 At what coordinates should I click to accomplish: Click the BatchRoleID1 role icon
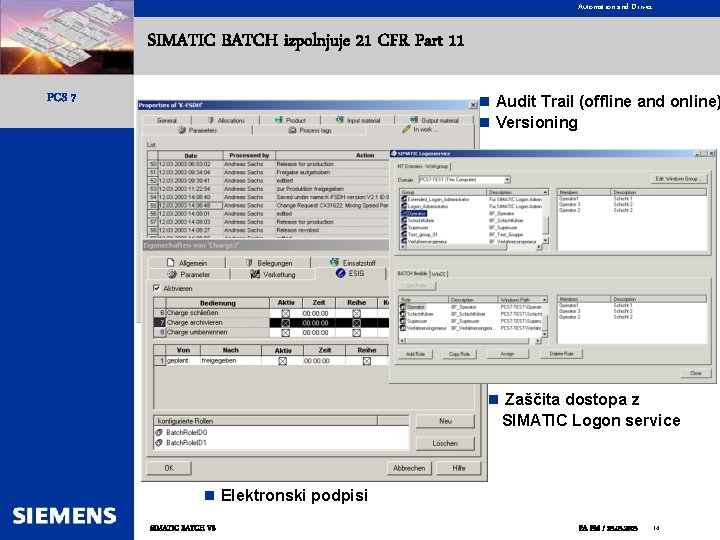tap(159, 443)
